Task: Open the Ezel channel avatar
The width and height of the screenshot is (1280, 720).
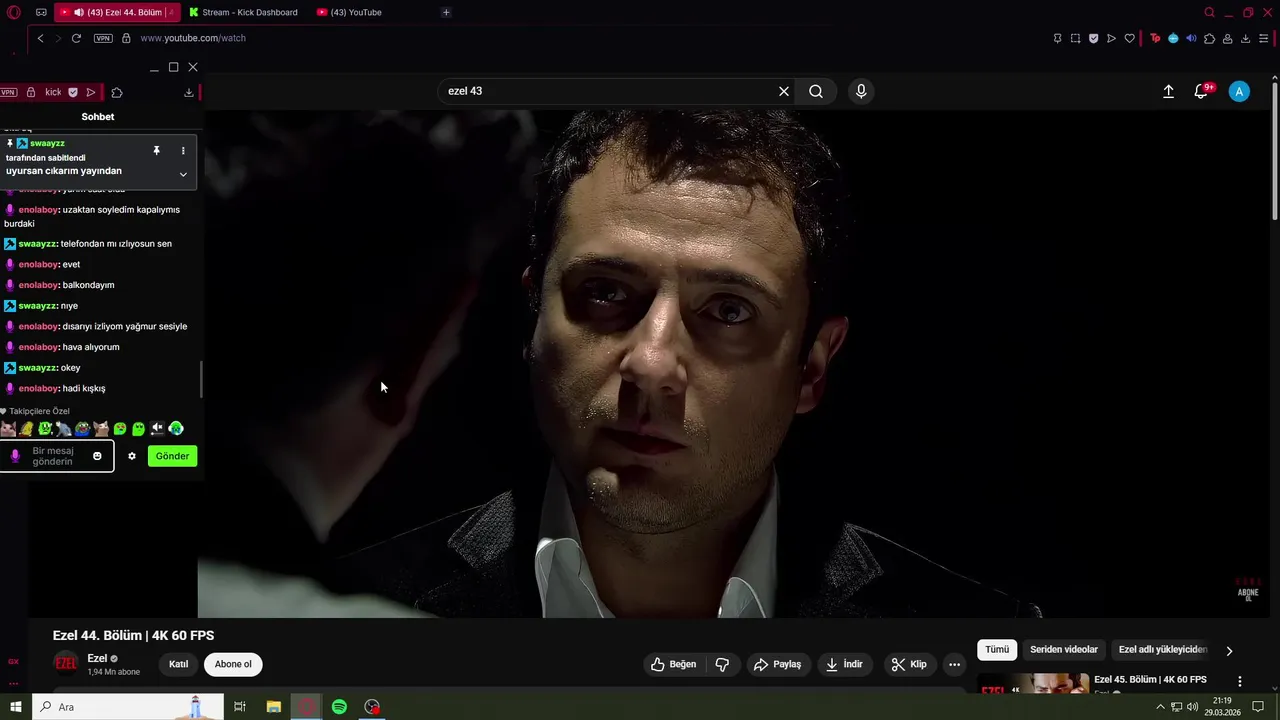Action: (x=66, y=664)
